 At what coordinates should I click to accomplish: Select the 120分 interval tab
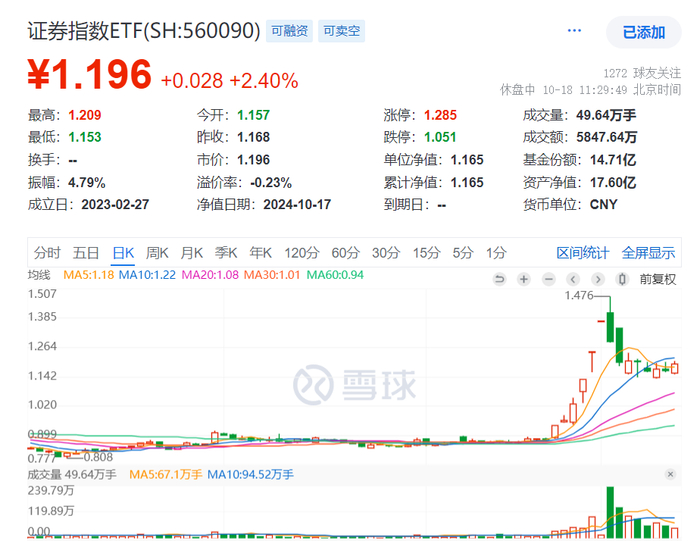point(302,253)
